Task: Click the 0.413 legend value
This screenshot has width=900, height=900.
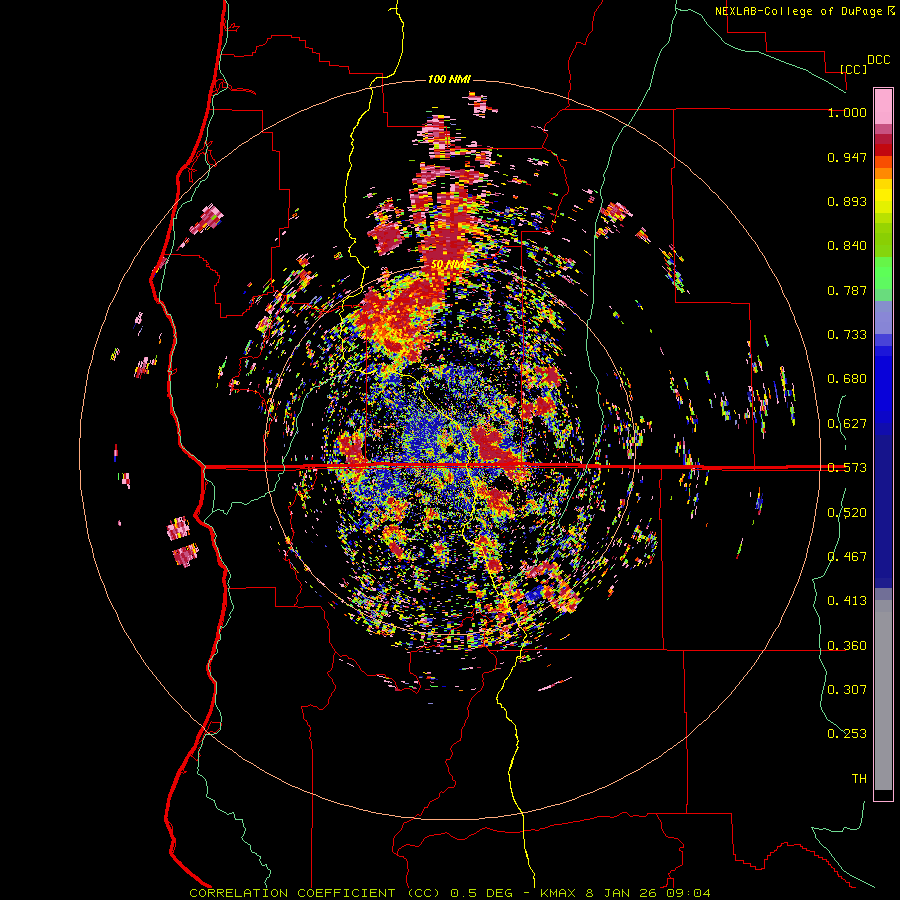Action: click(847, 601)
